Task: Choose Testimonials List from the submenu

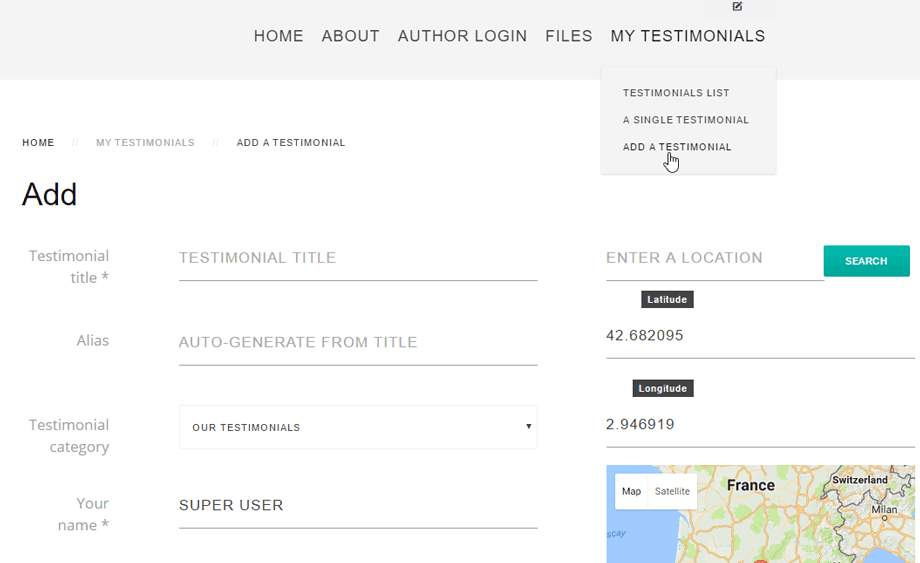Action: click(x=676, y=93)
